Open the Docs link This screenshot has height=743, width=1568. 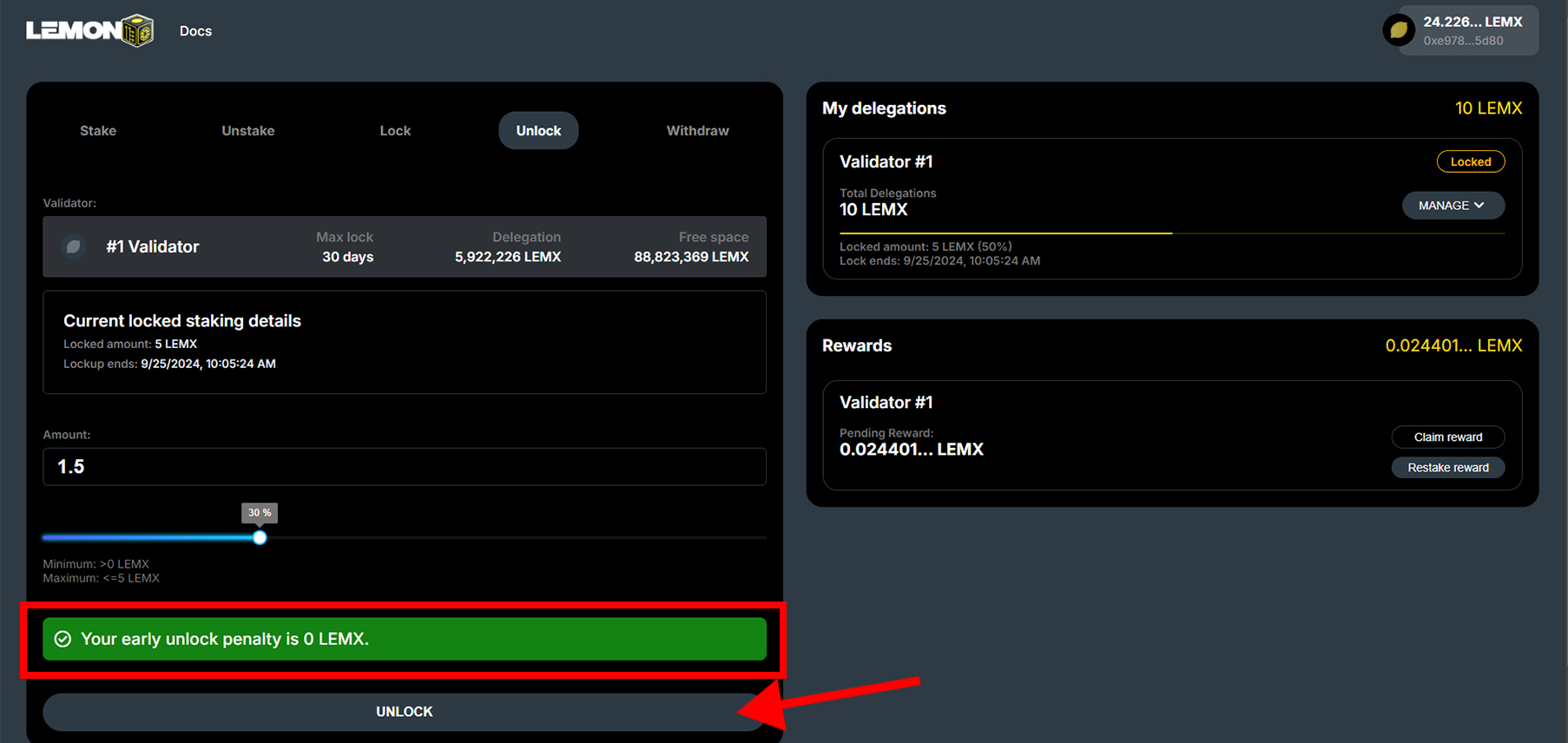point(195,31)
